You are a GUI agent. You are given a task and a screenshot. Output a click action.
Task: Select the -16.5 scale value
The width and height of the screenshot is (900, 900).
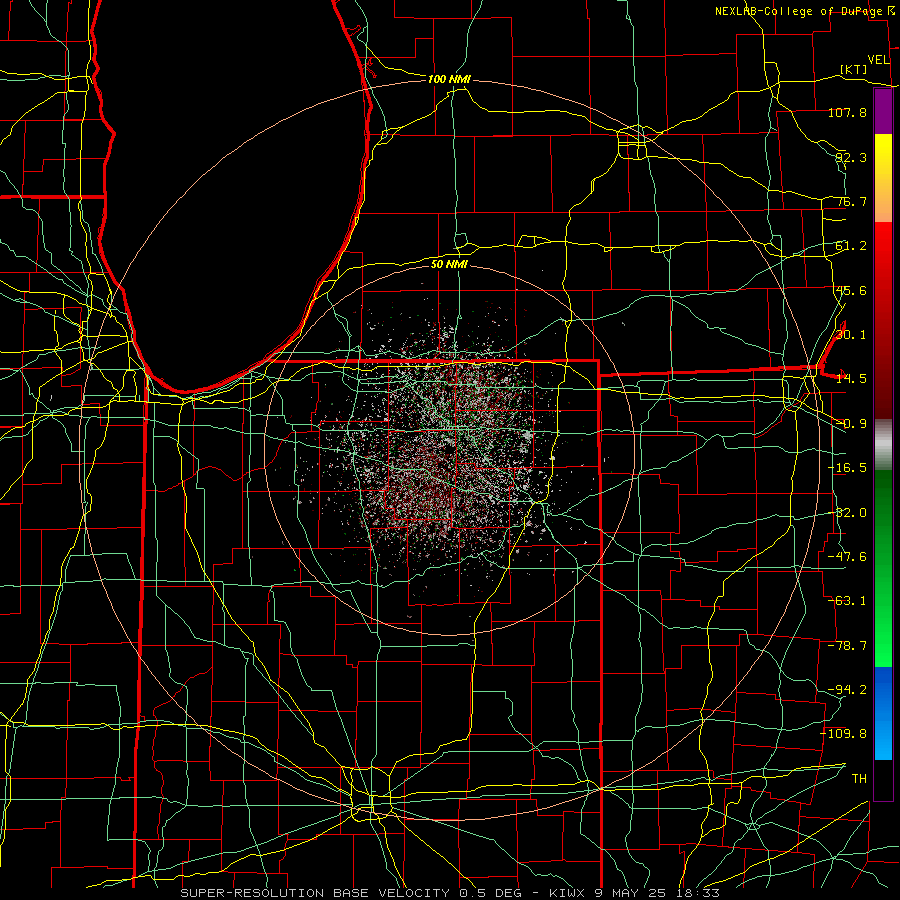(x=847, y=468)
